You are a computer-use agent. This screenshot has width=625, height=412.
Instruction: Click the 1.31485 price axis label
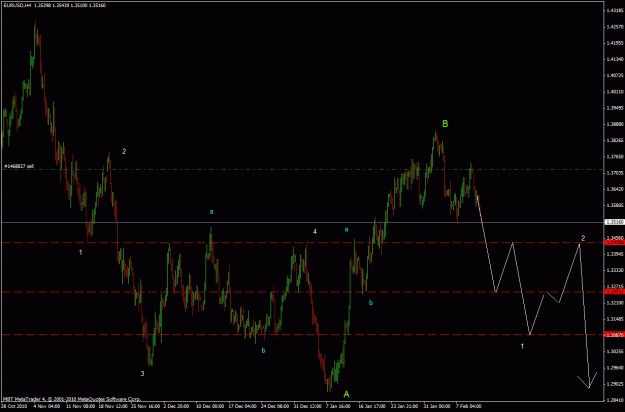click(615, 319)
